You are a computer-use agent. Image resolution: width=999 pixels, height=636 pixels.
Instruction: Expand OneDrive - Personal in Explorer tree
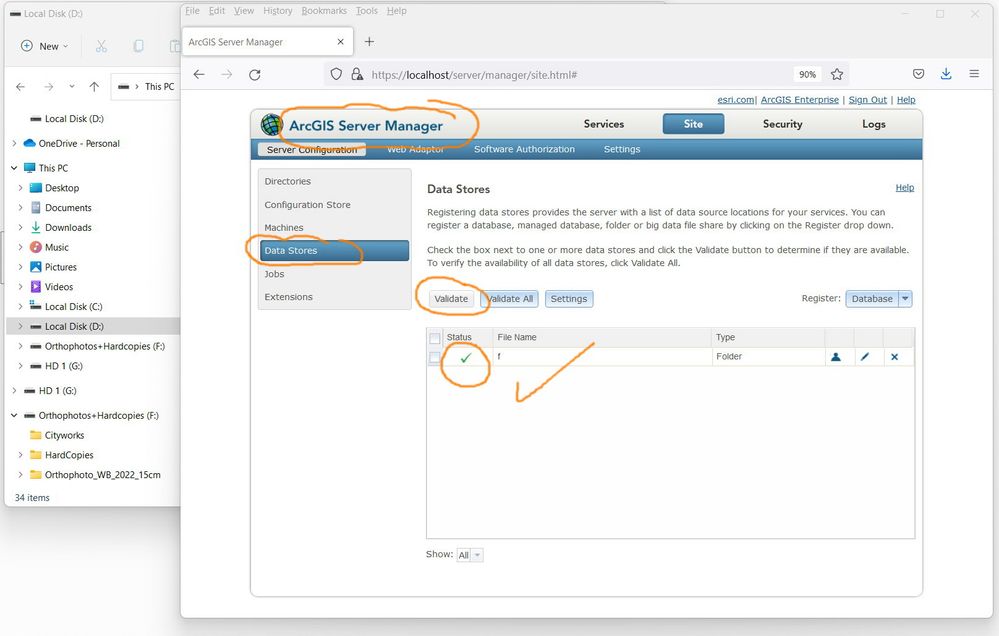(x=14, y=143)
